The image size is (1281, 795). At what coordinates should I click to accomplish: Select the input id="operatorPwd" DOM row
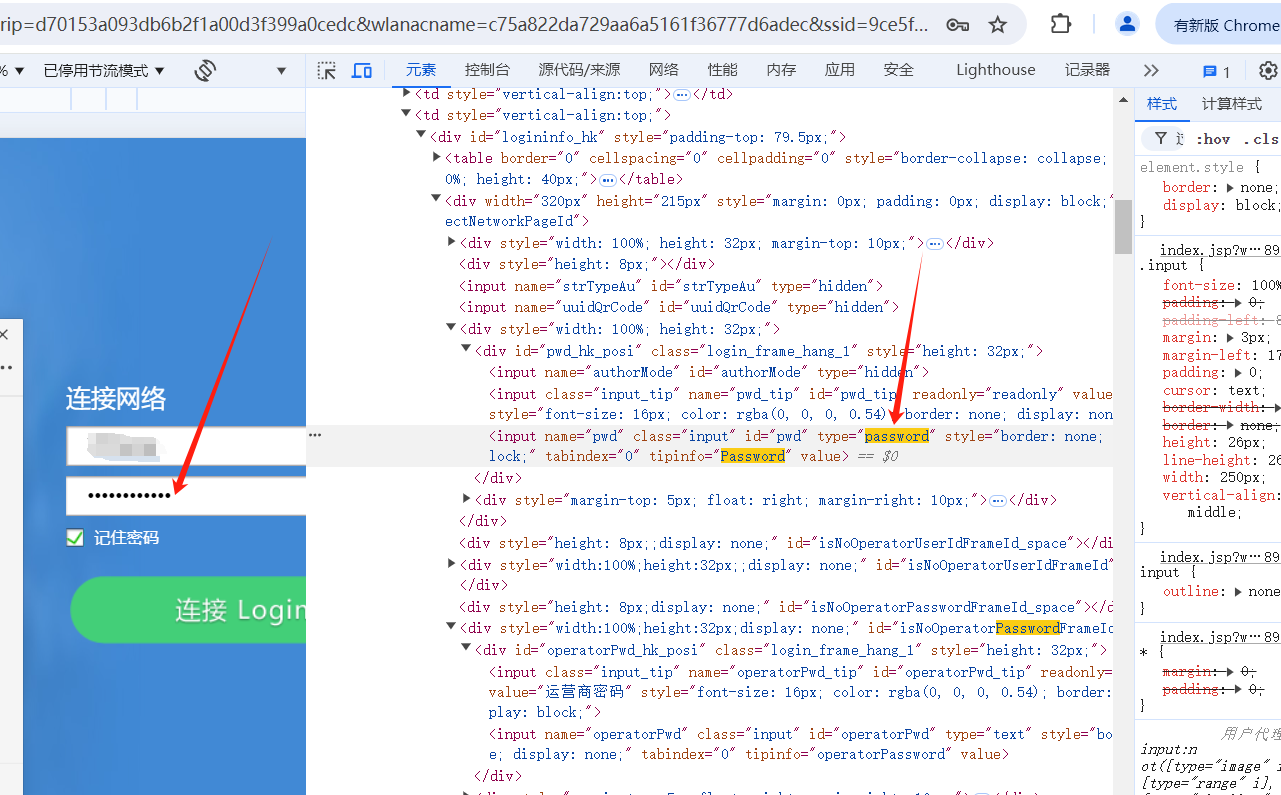[800, 744]
